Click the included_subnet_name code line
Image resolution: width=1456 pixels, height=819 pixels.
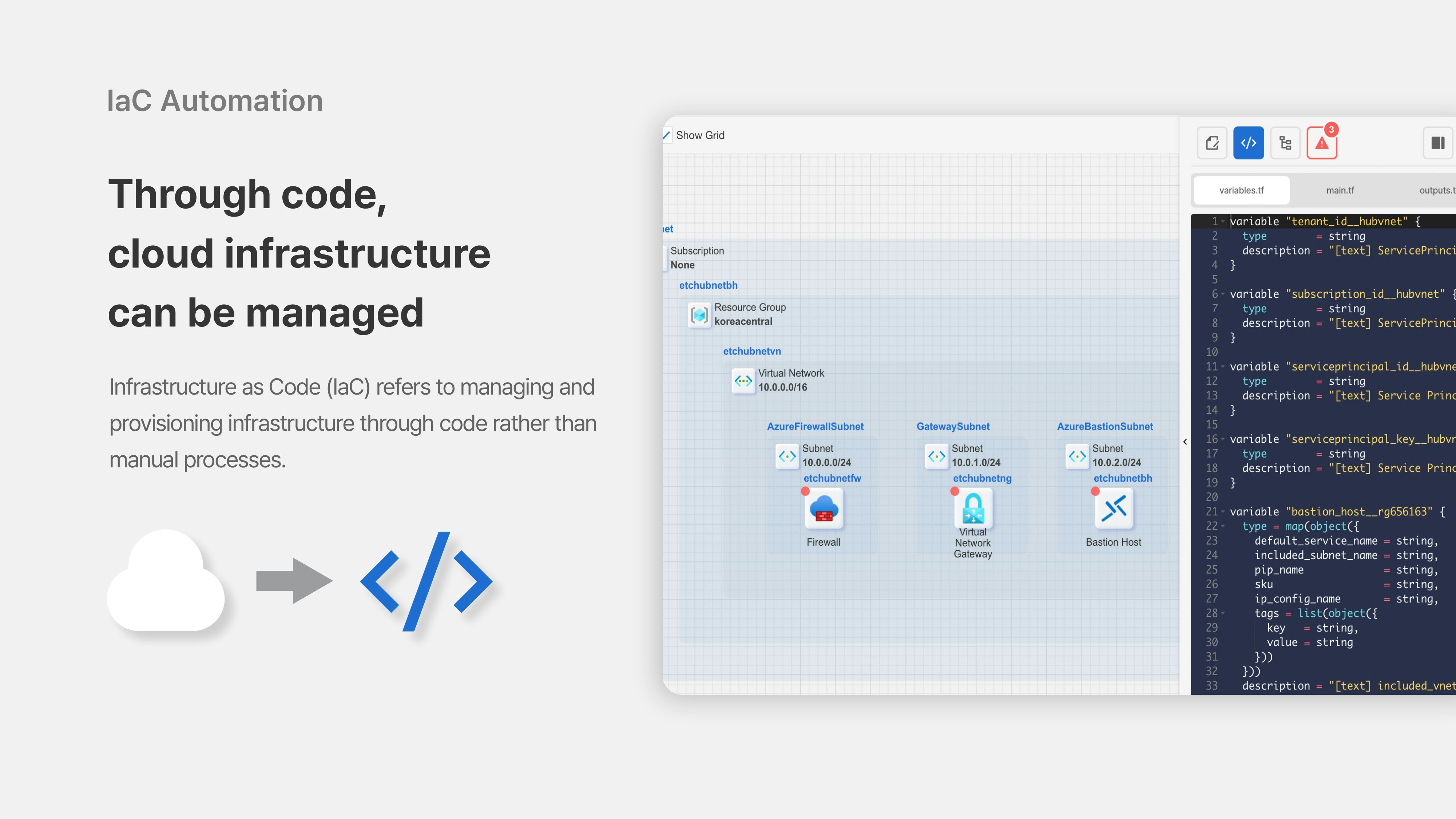1346,555
